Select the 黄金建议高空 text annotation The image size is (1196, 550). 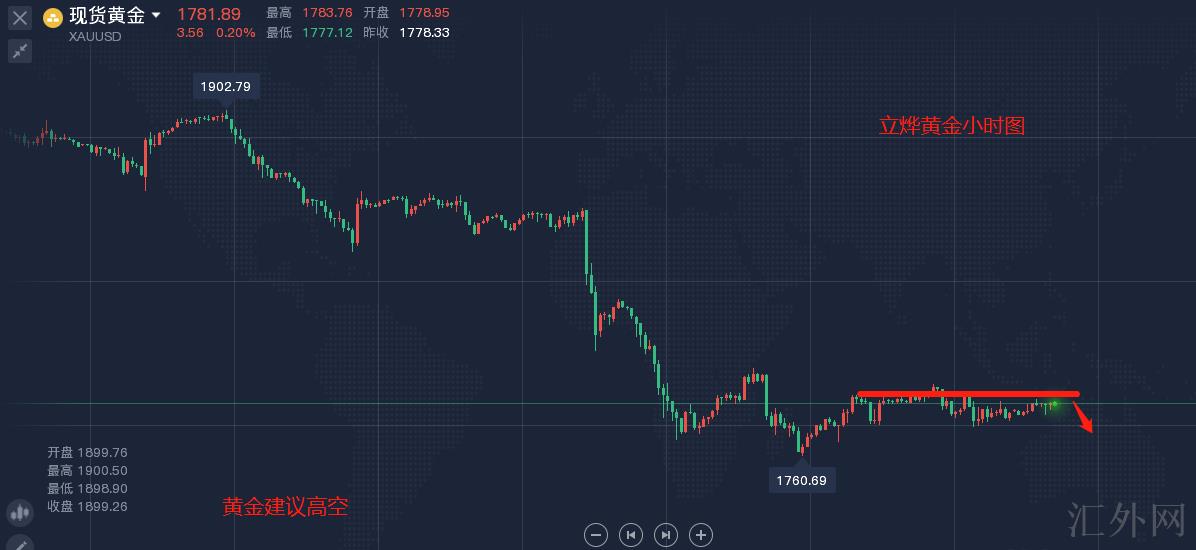pos(285,507)
